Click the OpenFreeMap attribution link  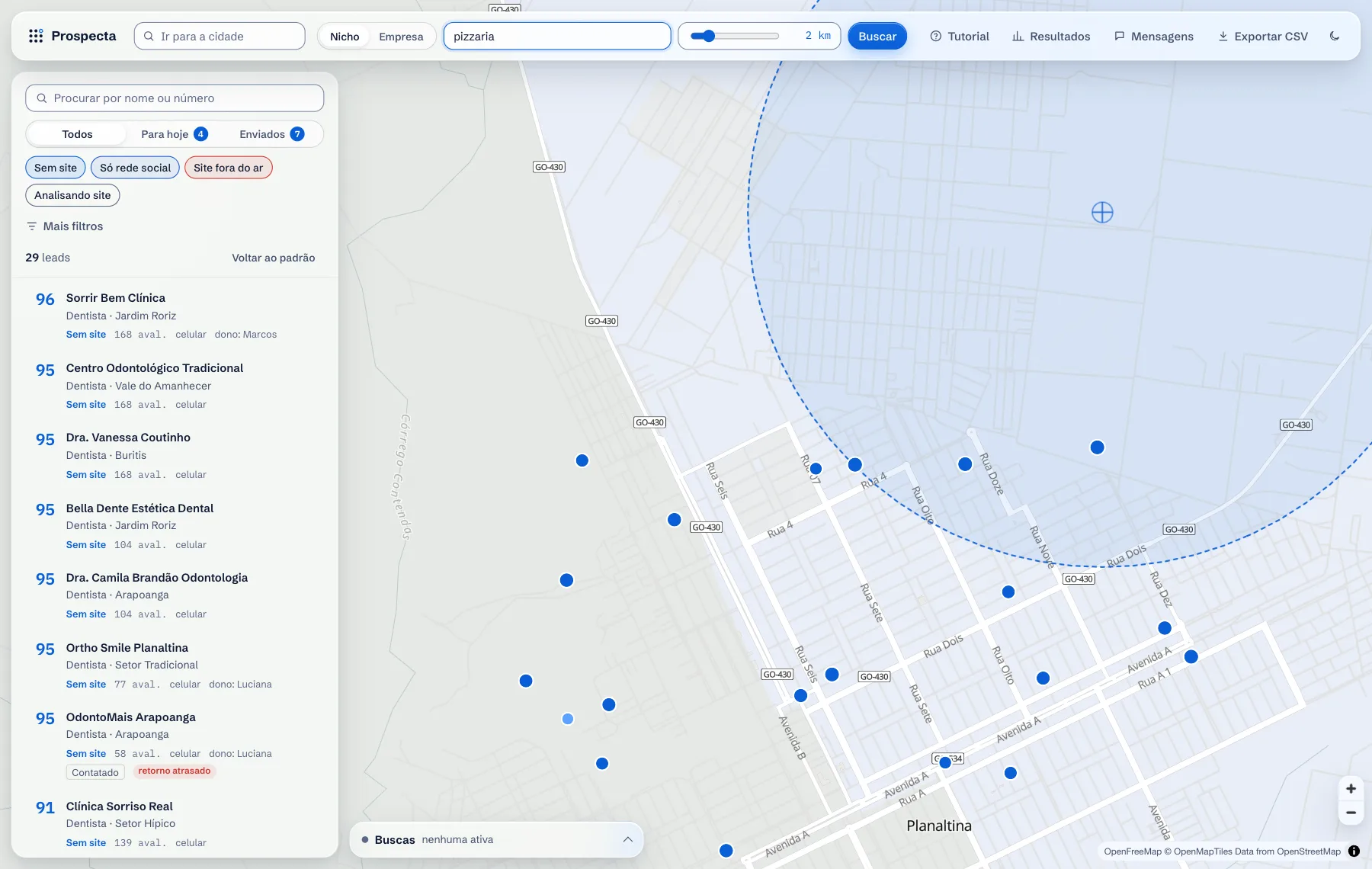(1133, 851)
